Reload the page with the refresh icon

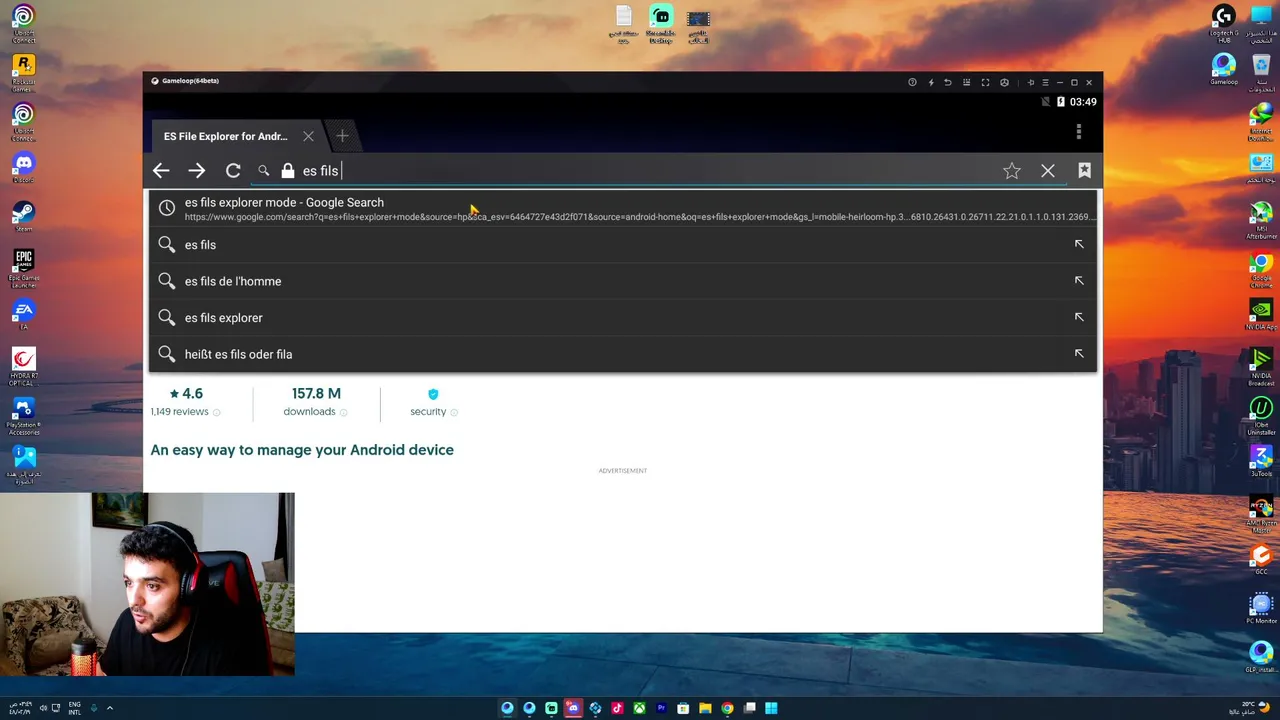(233, 171)
